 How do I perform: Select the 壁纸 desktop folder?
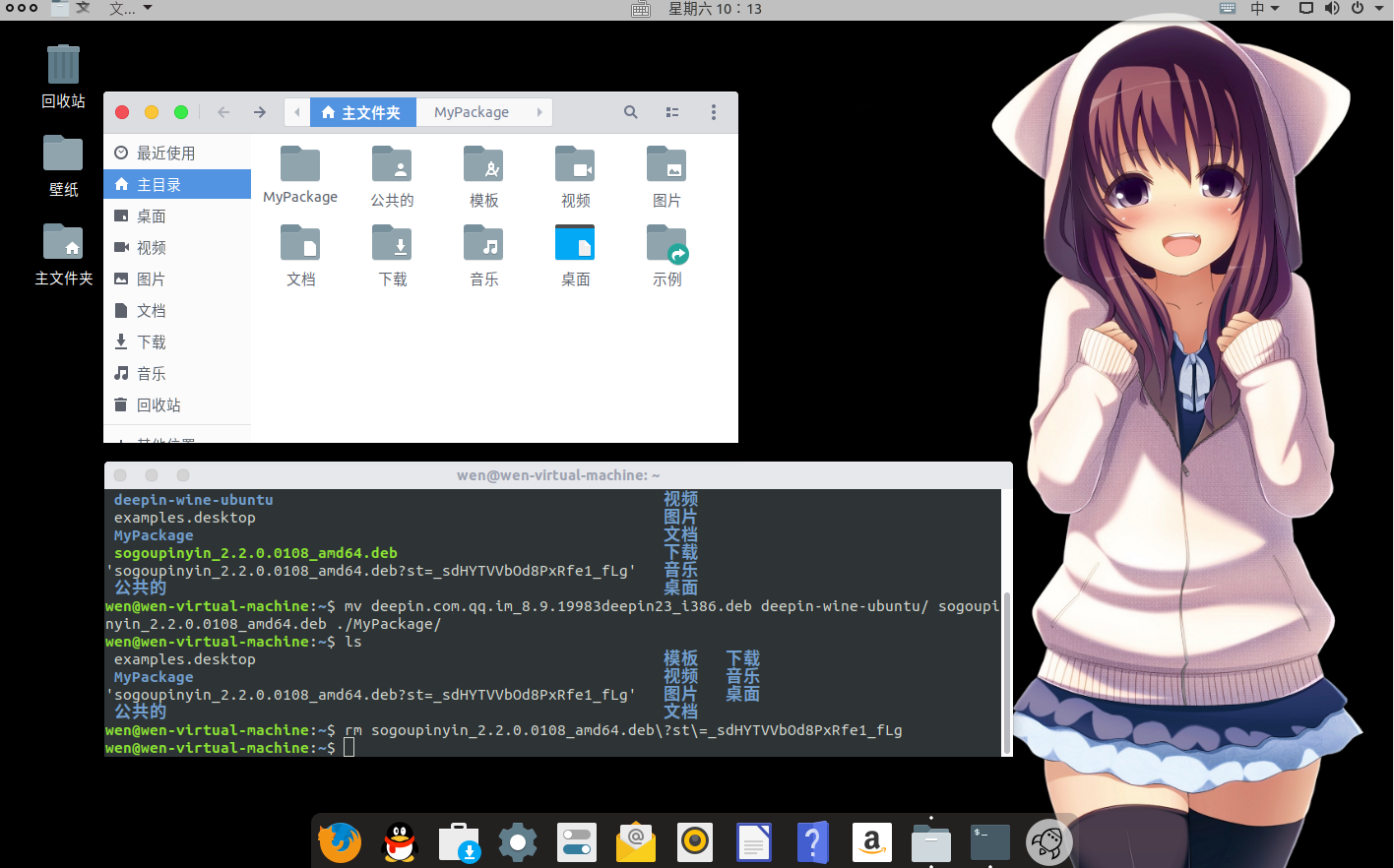click(63, 165)
